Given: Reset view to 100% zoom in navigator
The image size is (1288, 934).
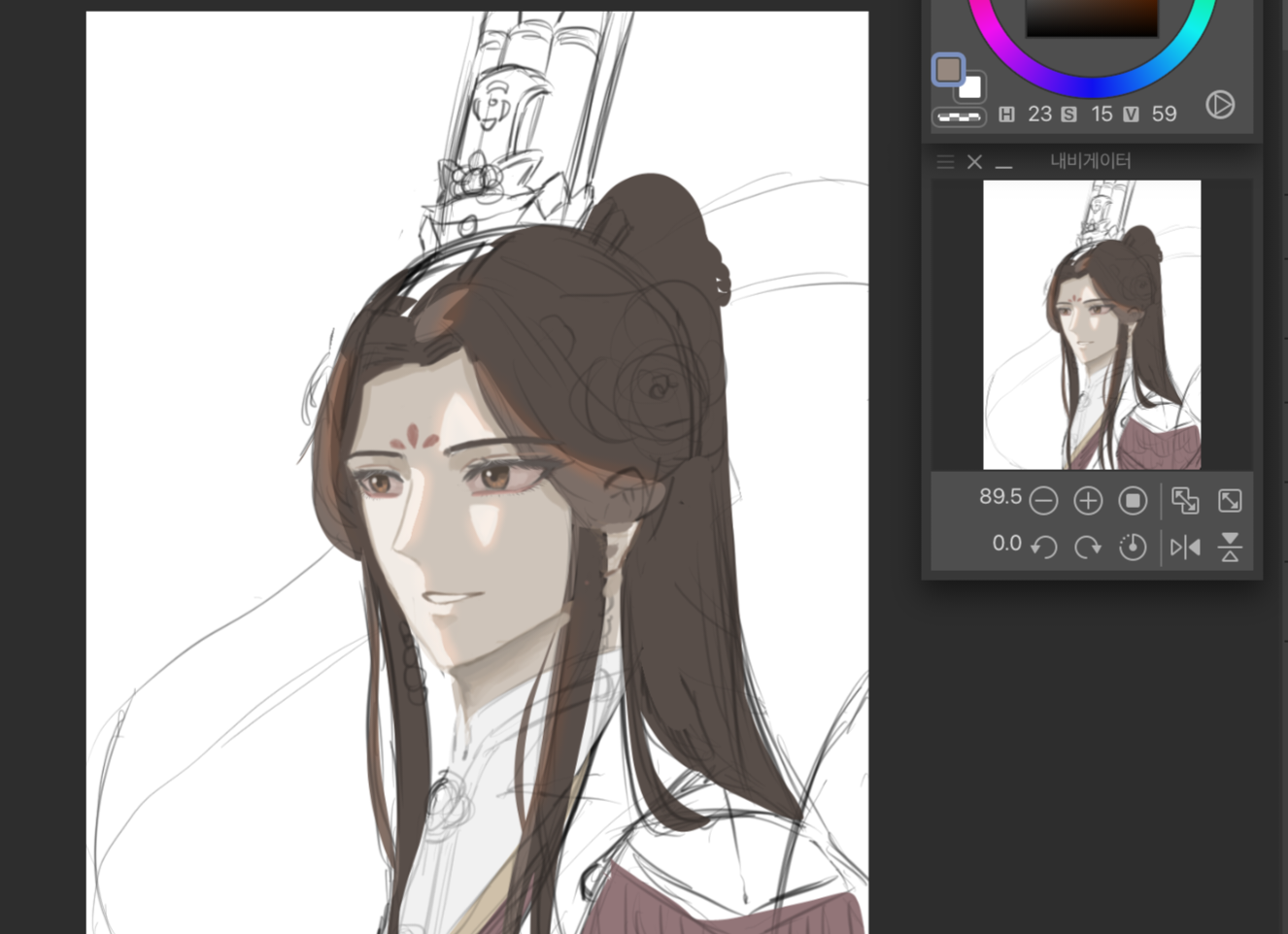Looking at the screenshot, I should pos(1133,501).
